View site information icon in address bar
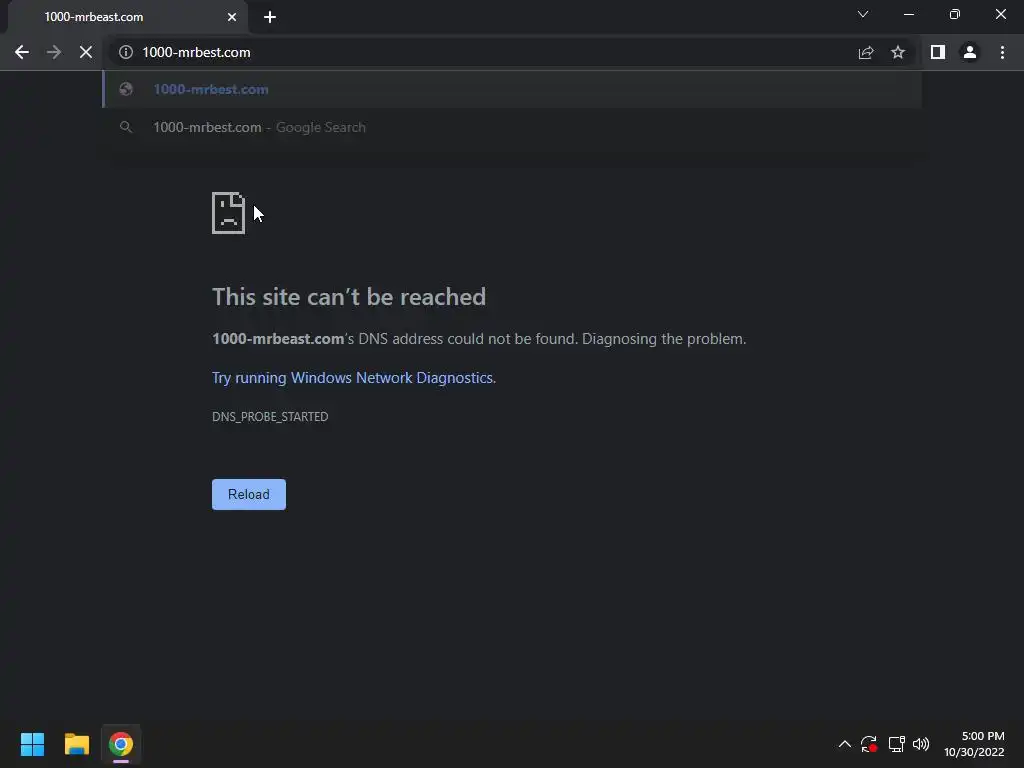 (126, 52)
